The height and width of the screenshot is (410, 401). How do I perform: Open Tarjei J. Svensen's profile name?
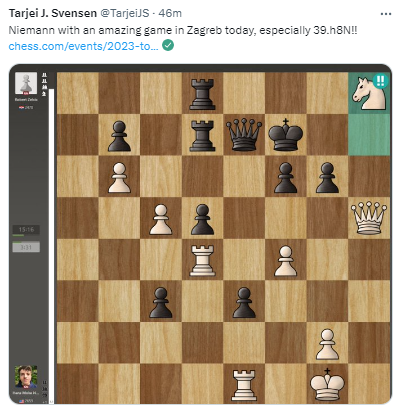tap(53, 13)
